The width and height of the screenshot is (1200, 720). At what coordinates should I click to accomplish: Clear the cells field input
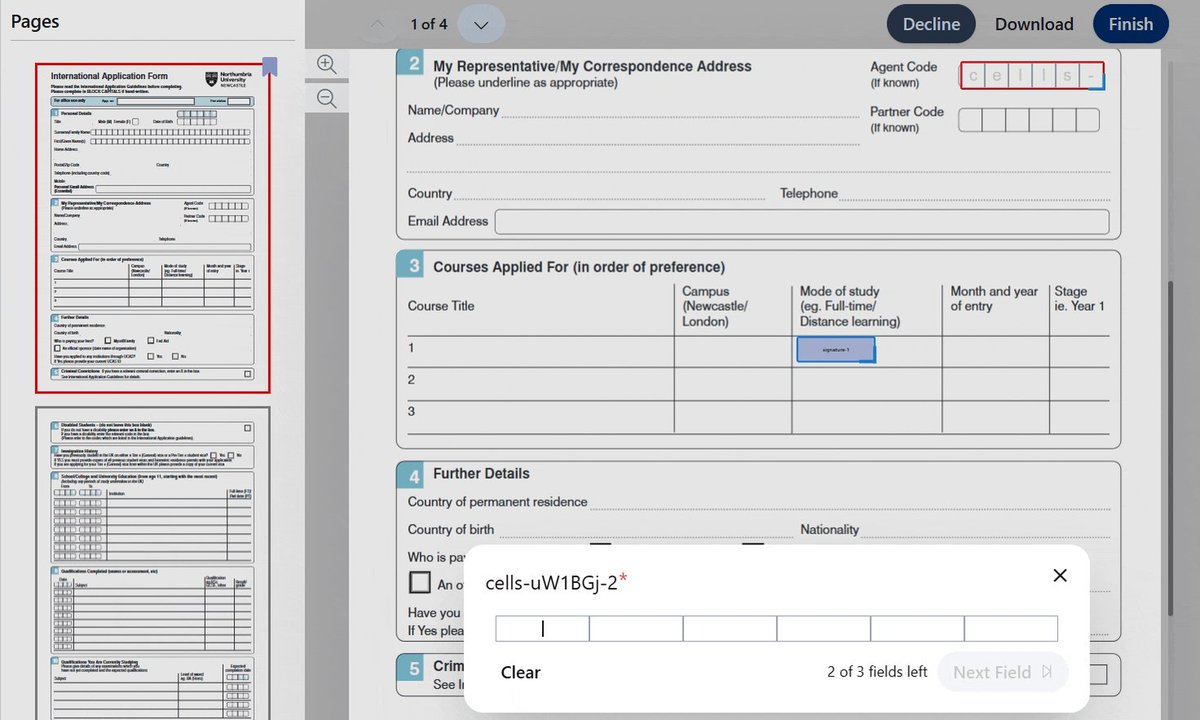[520, 672]
